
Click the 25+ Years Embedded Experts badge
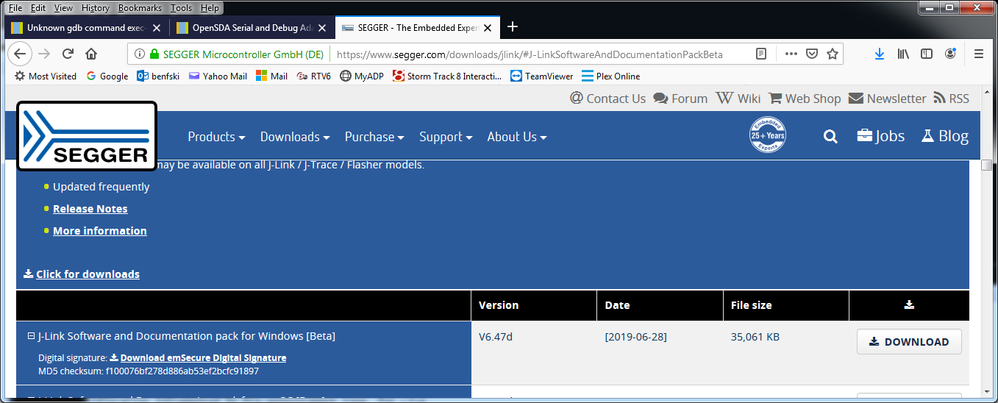(x=767, y=136)
